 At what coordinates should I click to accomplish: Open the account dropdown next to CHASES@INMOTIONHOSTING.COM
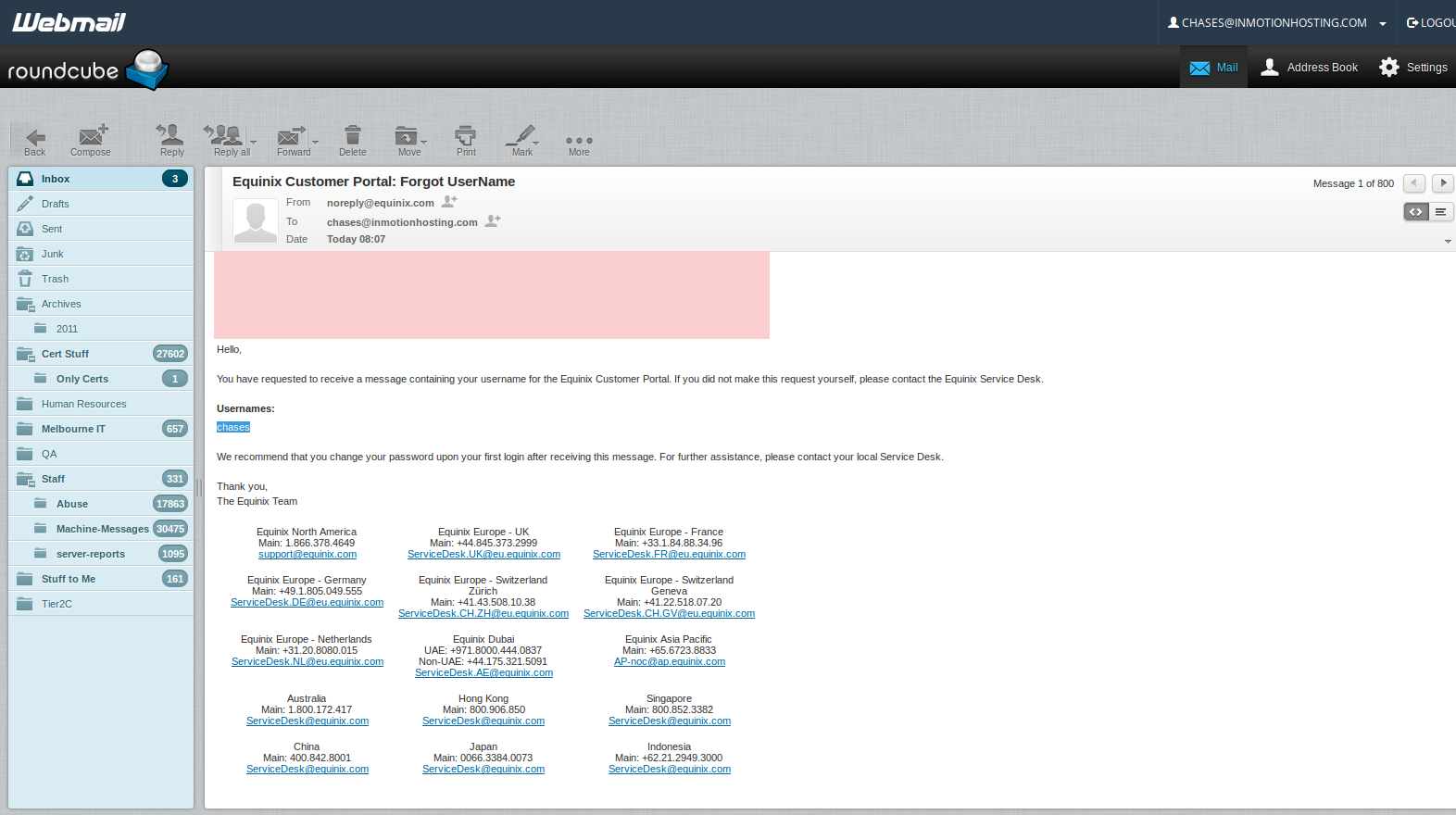[1383, 24]
